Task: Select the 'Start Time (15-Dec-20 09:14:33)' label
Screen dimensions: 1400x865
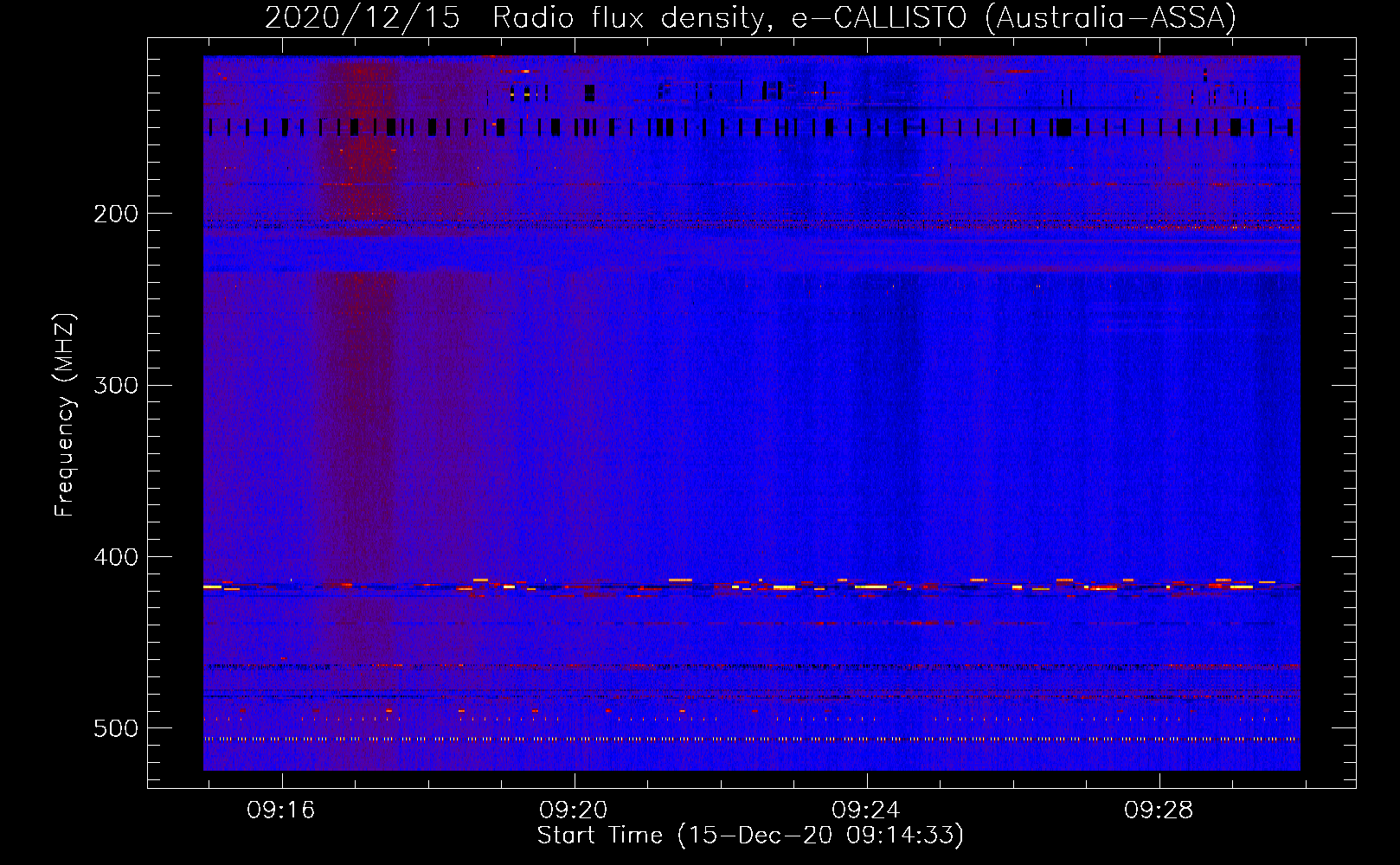Action: click(750, 836)
